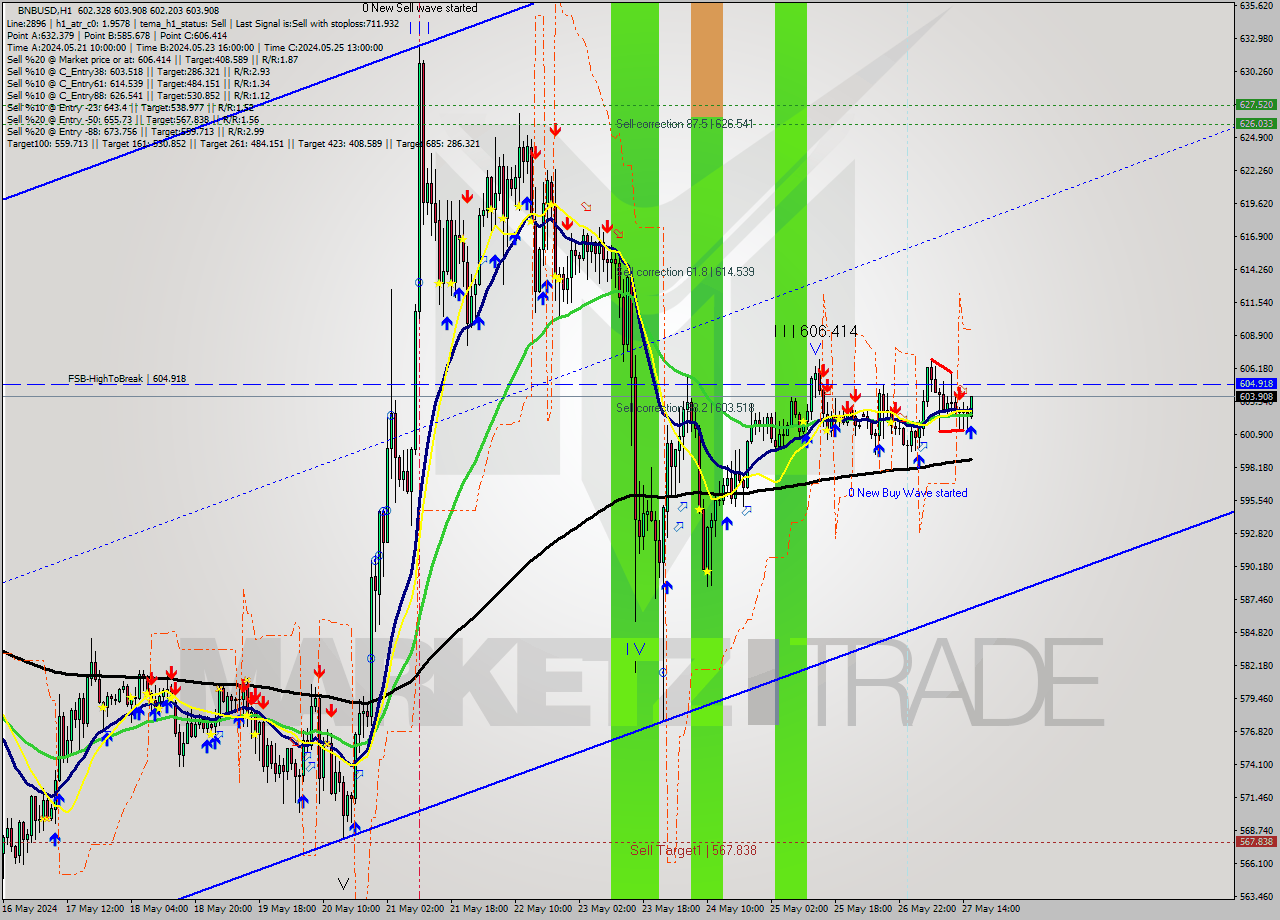Select the 'I I I 606.414' wave label
The image size is (1280, 920).
pyautogui.click(x=816, y=331)
